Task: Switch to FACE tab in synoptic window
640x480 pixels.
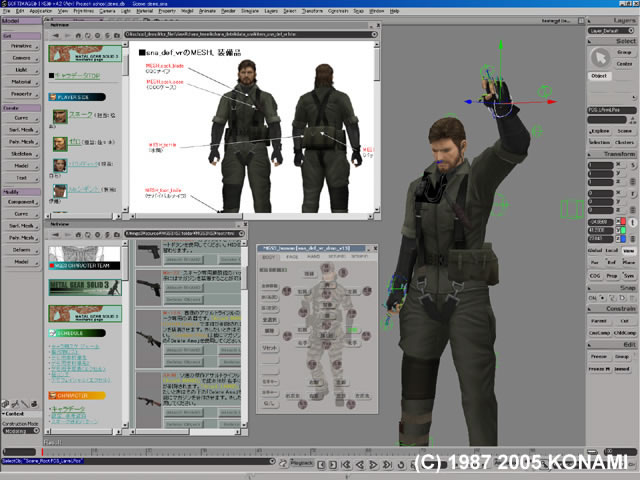Action: tap(292, 257)
